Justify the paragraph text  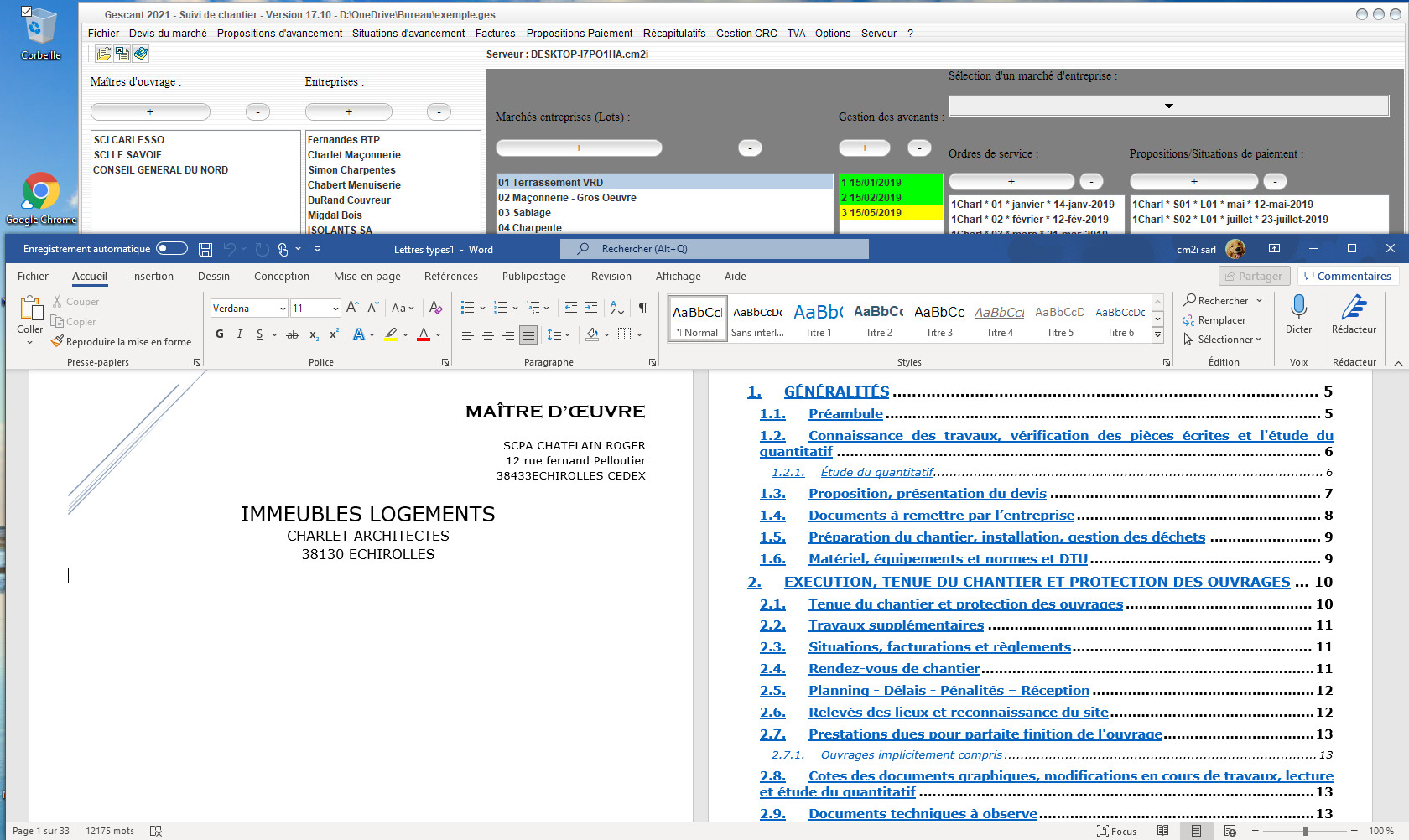[528, 334]
